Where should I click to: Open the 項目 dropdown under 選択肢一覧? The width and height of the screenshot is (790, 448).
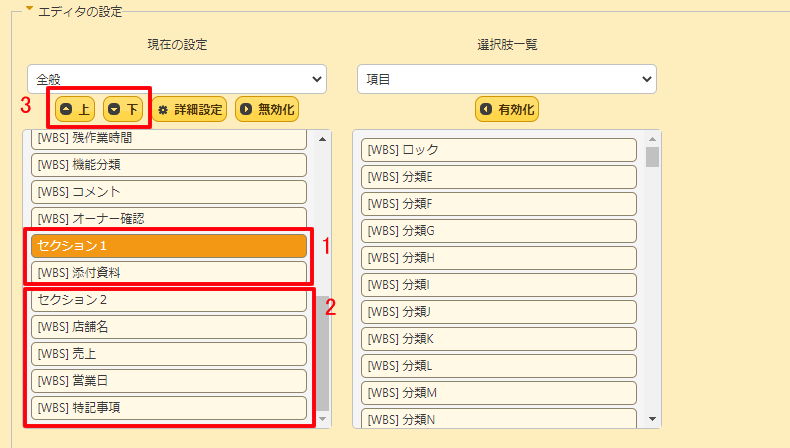pos(507,79)
